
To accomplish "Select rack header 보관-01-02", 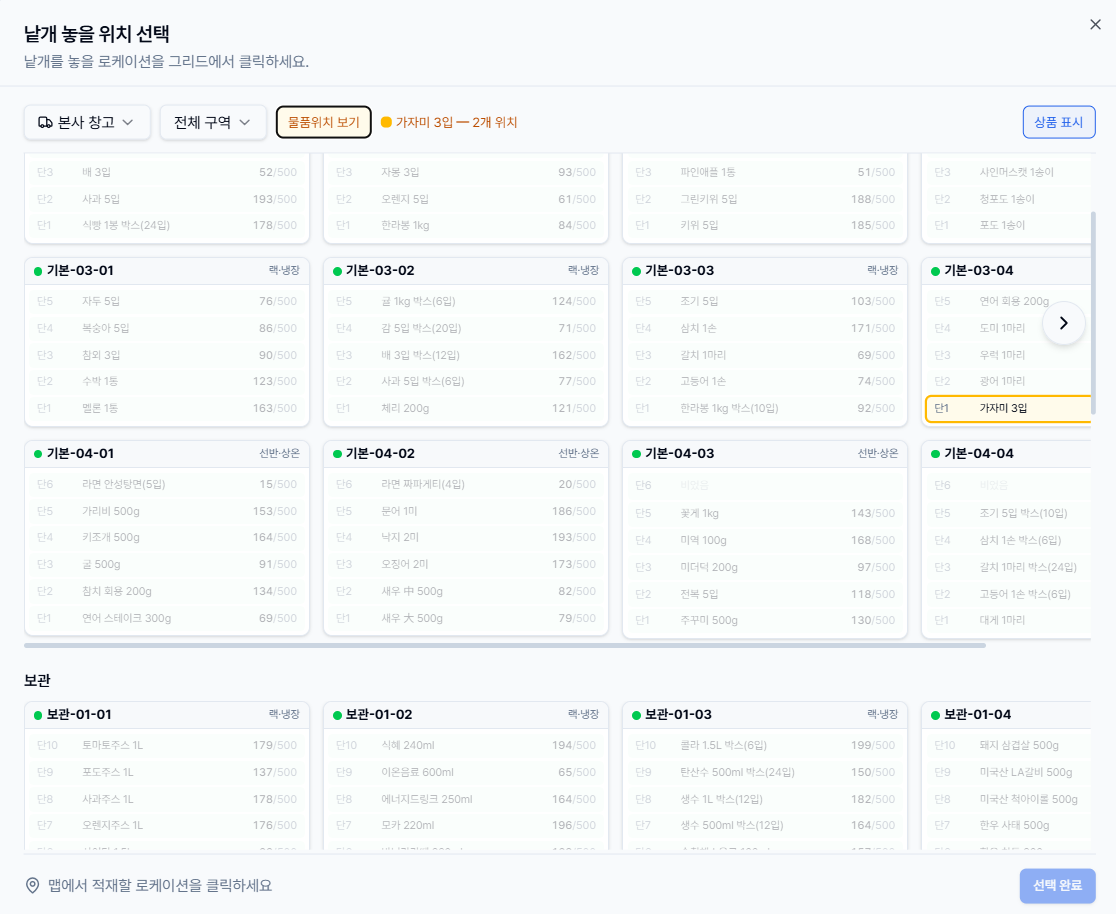I will pyautogui.click(x=465, y=715).
